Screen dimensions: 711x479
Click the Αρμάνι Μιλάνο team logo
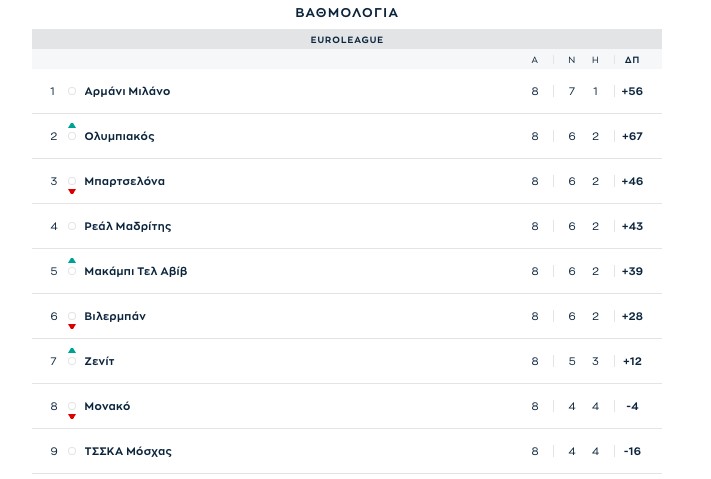pyautogui.click(x=72, y=91)
